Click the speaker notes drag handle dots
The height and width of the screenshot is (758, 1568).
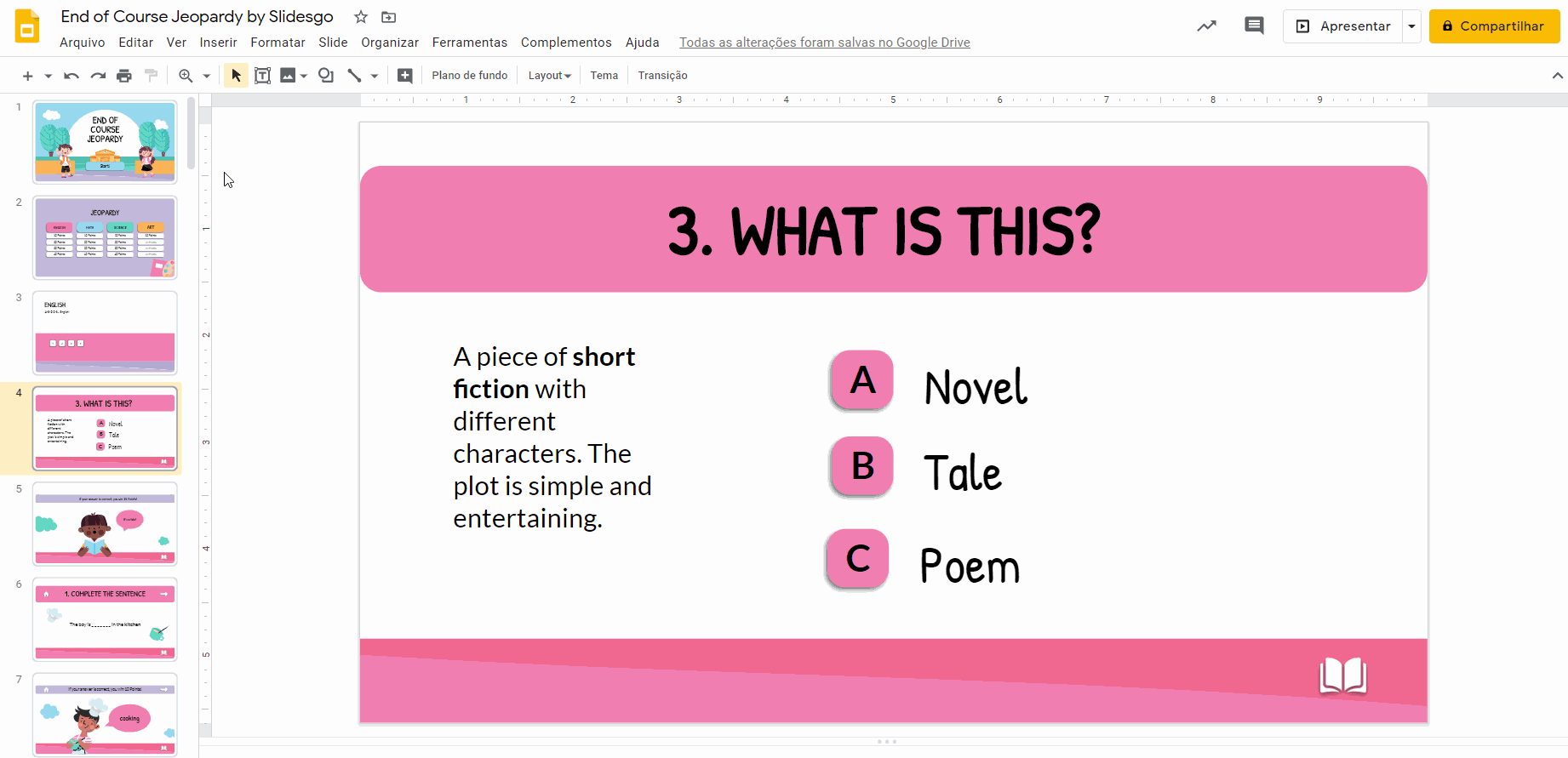(x=887, y=742)
